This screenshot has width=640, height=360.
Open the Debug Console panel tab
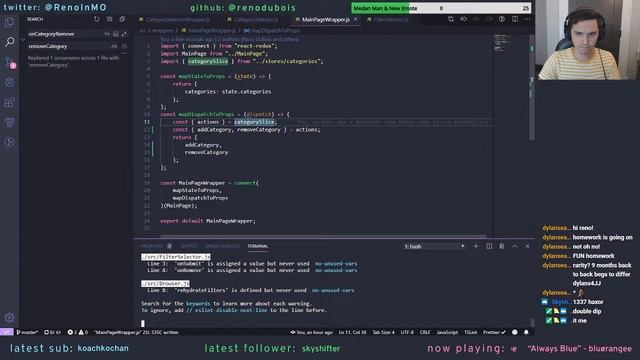pyautogui.click(x=222, y=246)
